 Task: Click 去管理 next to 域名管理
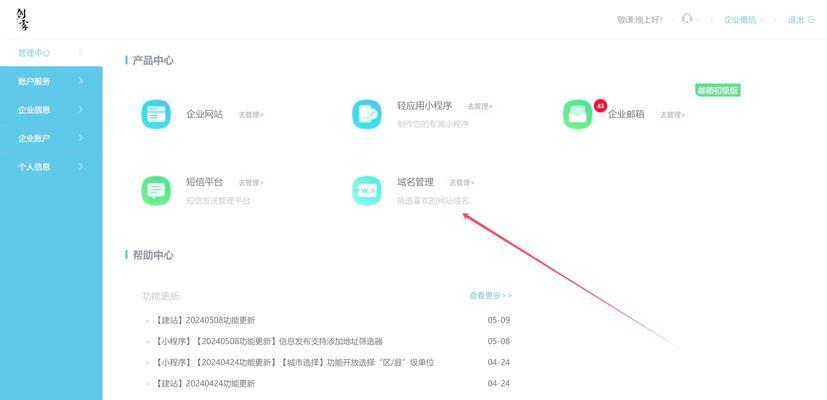(461, 183)
